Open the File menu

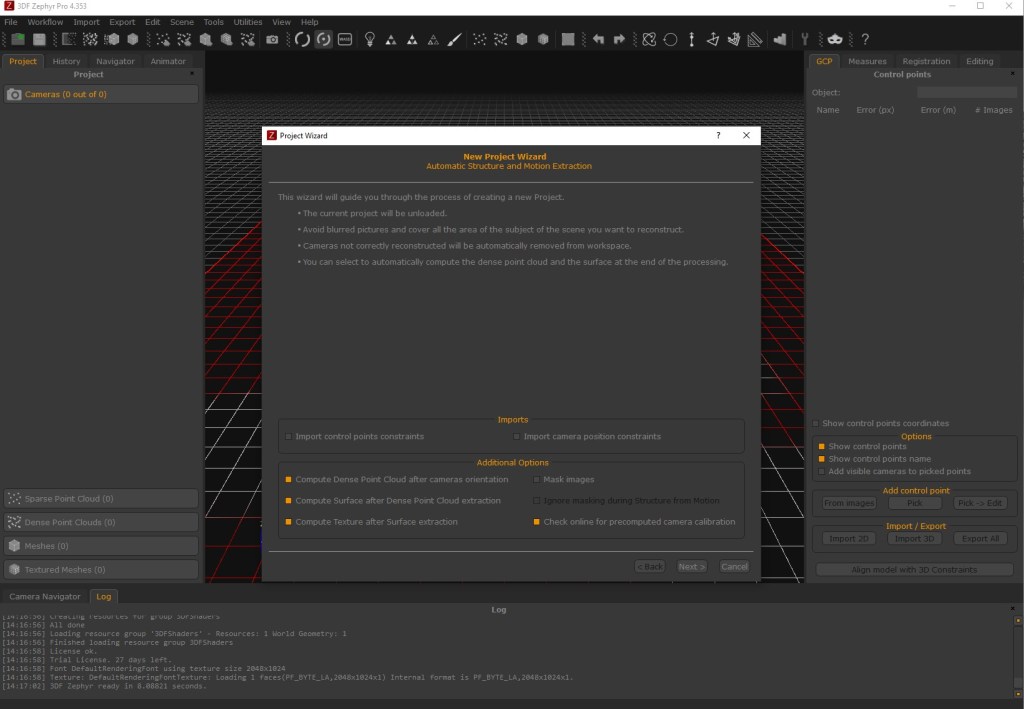click(x=10, y=22)
